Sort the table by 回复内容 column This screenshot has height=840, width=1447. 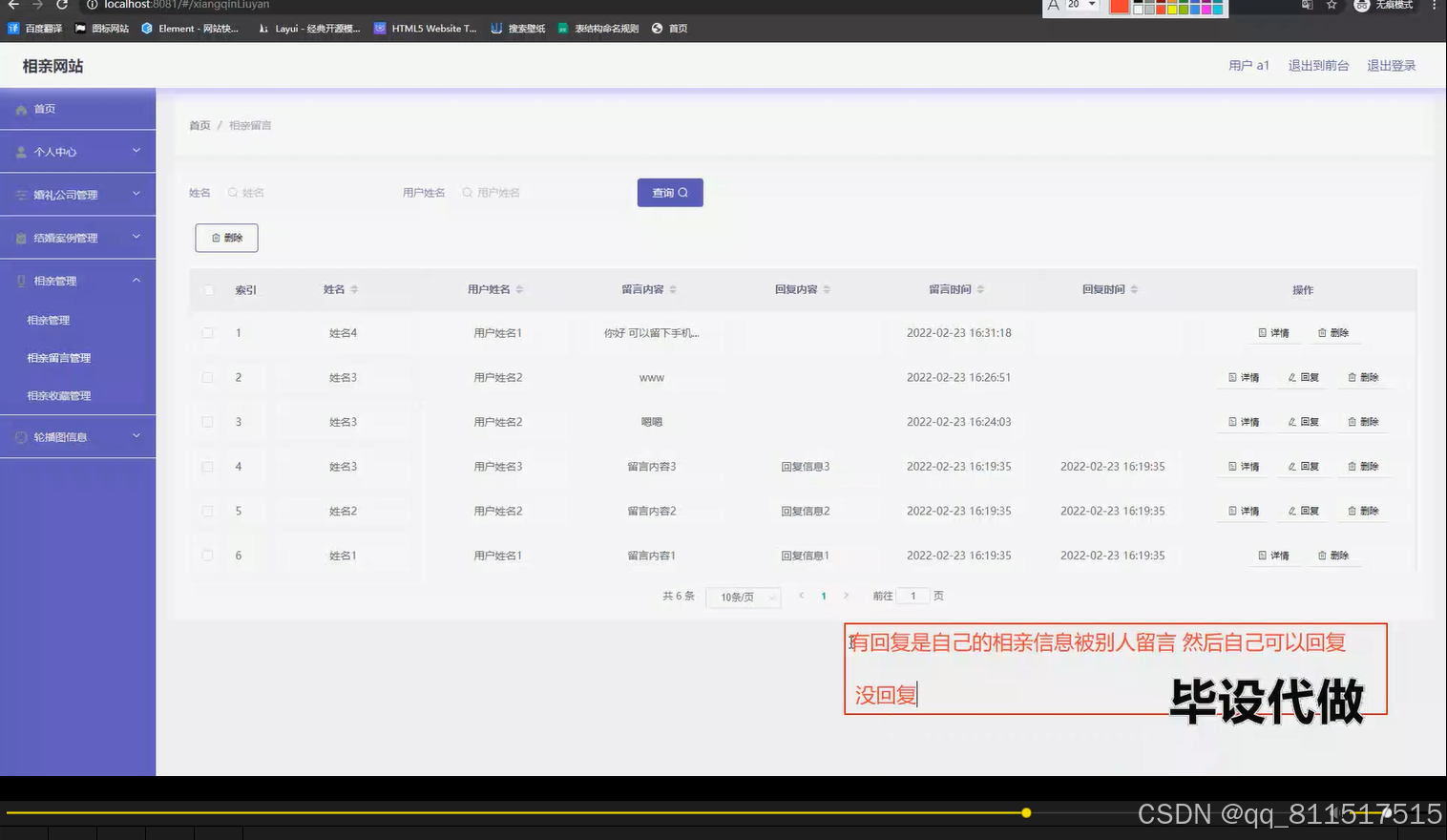coord(827,289)
